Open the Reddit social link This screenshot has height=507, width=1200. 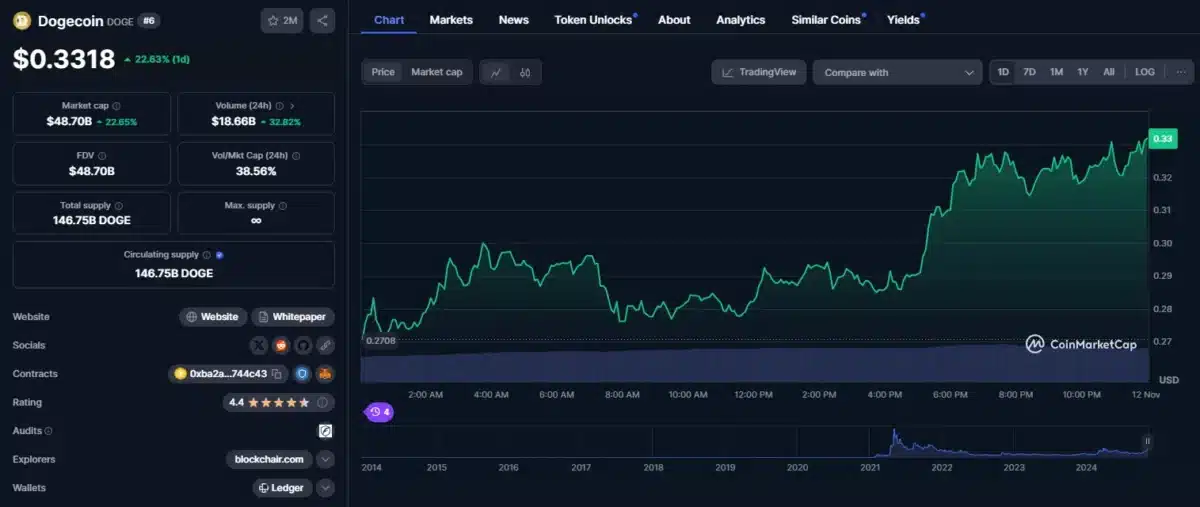(x=282, y=345)
